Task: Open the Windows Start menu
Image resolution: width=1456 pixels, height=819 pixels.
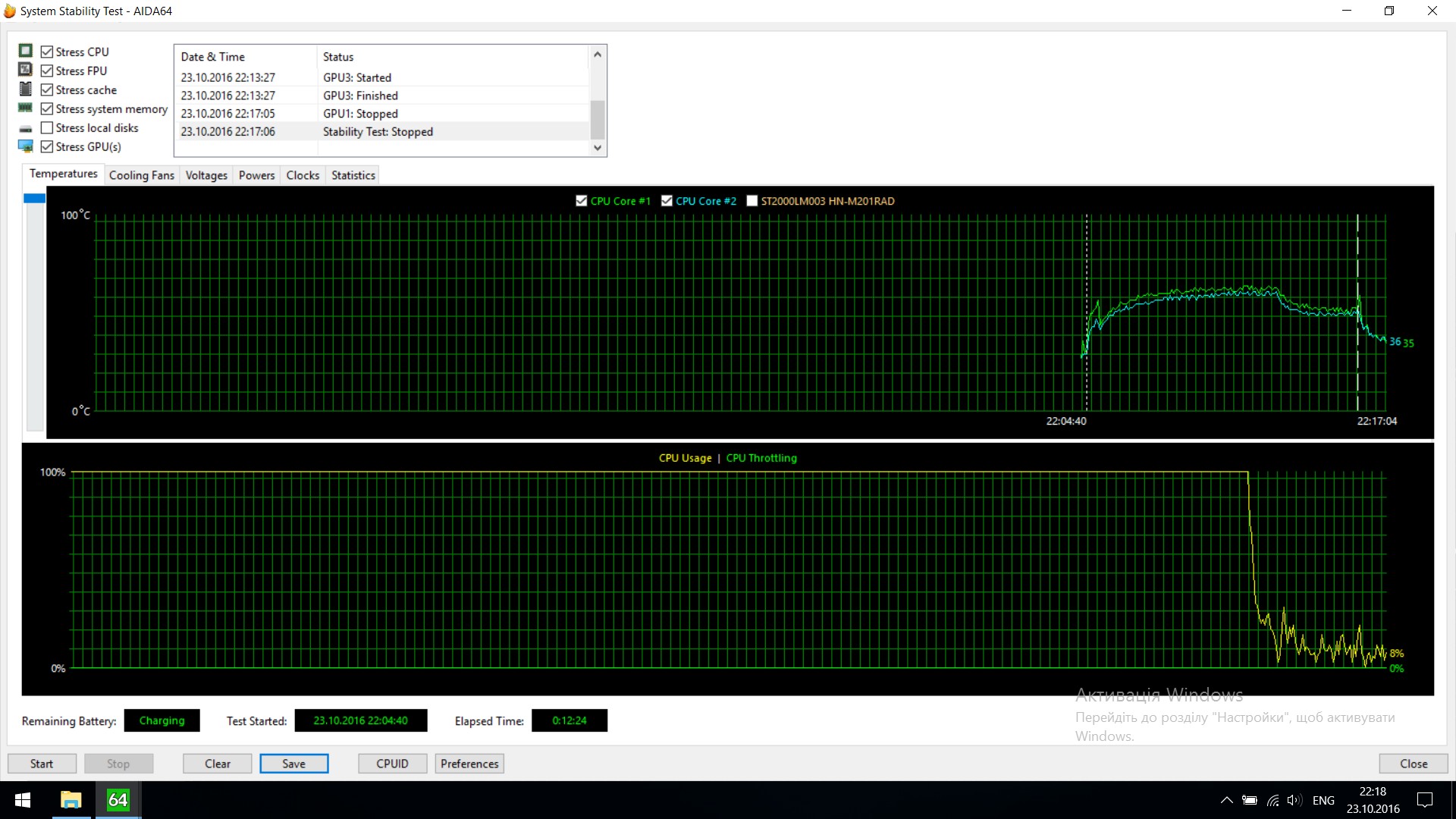Action: pos(23,800)
